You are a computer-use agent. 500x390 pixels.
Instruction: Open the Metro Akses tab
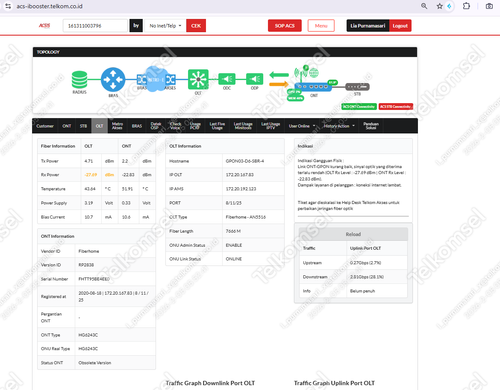click(x=117, y=126)
